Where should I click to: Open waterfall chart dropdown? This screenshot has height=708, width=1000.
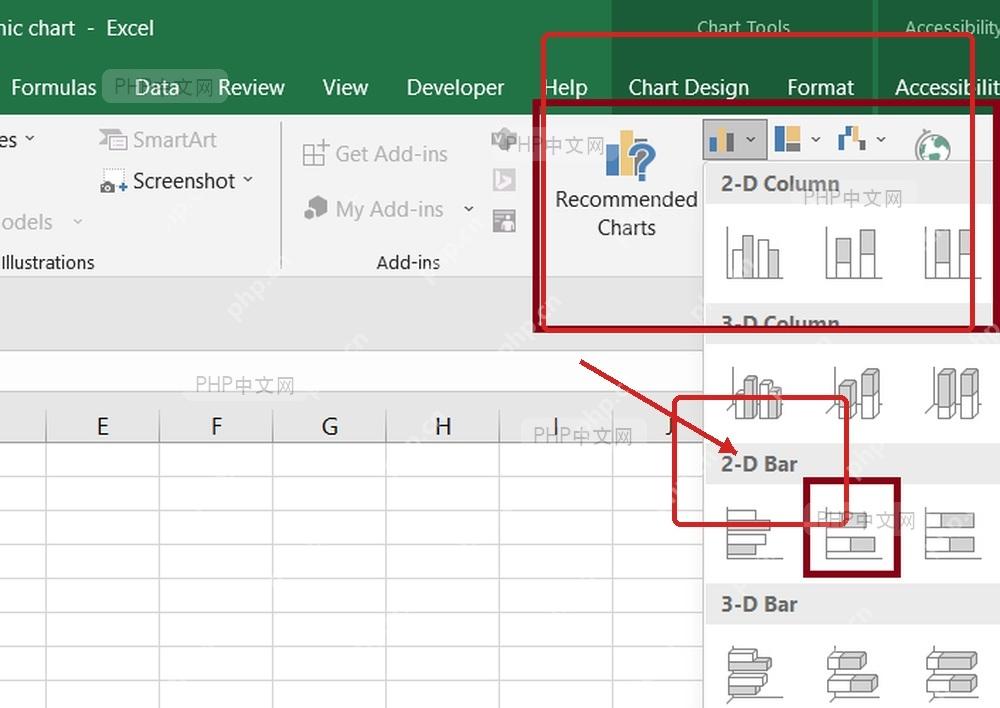click(x=862, y=139)
